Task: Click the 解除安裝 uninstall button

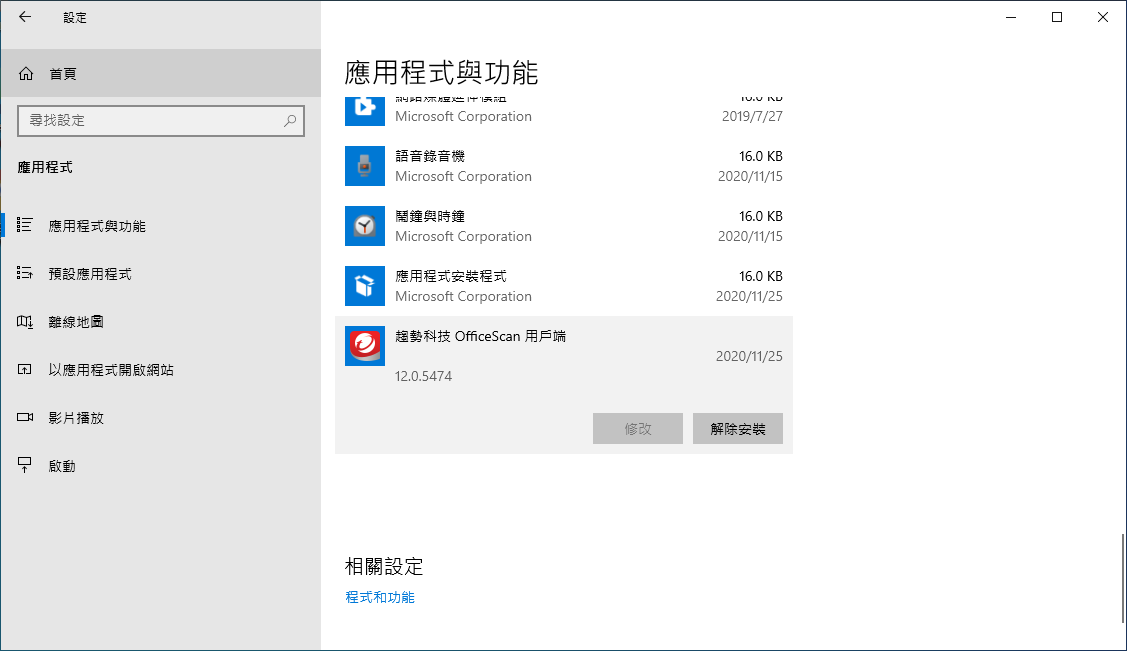Action: (737, 428)
